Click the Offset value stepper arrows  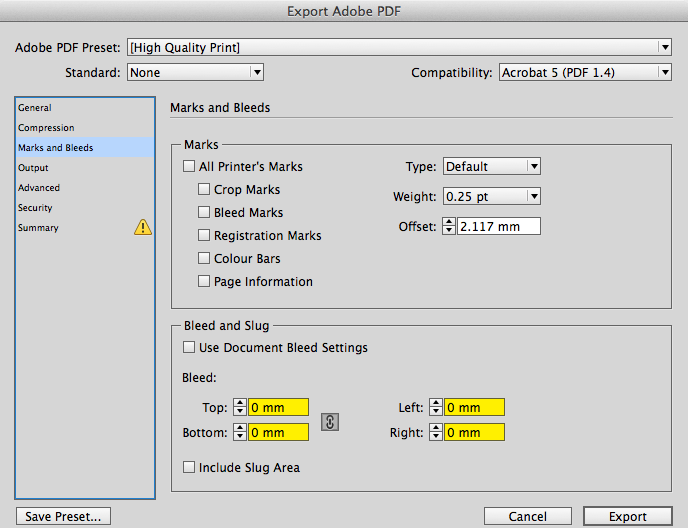point(449,226)
